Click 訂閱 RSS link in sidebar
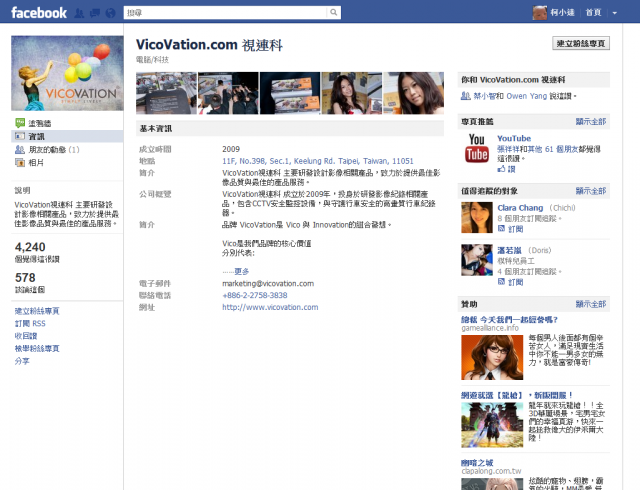640x490 pixels. click(30, 323)
